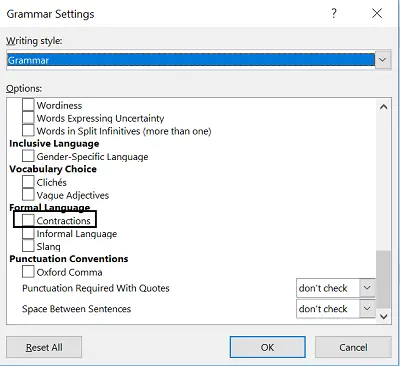Close the Grammar Settings dialog
The height and width of the screenshot is (366, 400).
click(377, 14)
